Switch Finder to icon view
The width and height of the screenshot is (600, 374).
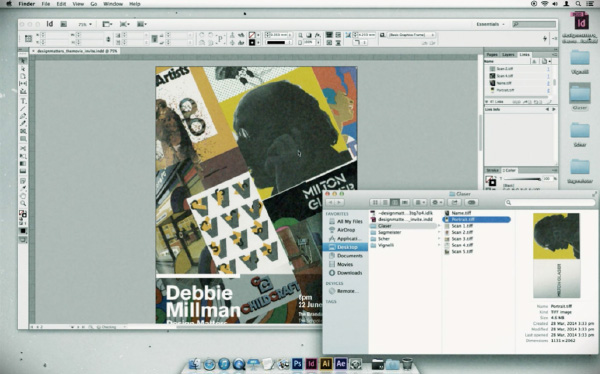coord(375,203)
